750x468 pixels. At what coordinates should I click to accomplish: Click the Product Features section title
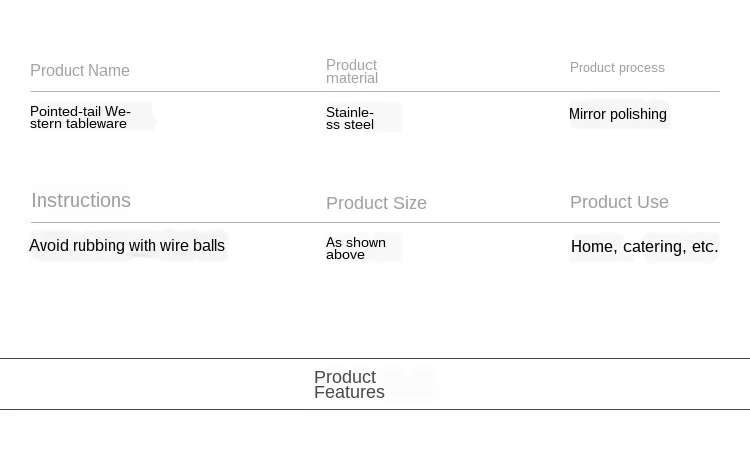[x=349, y=385]
